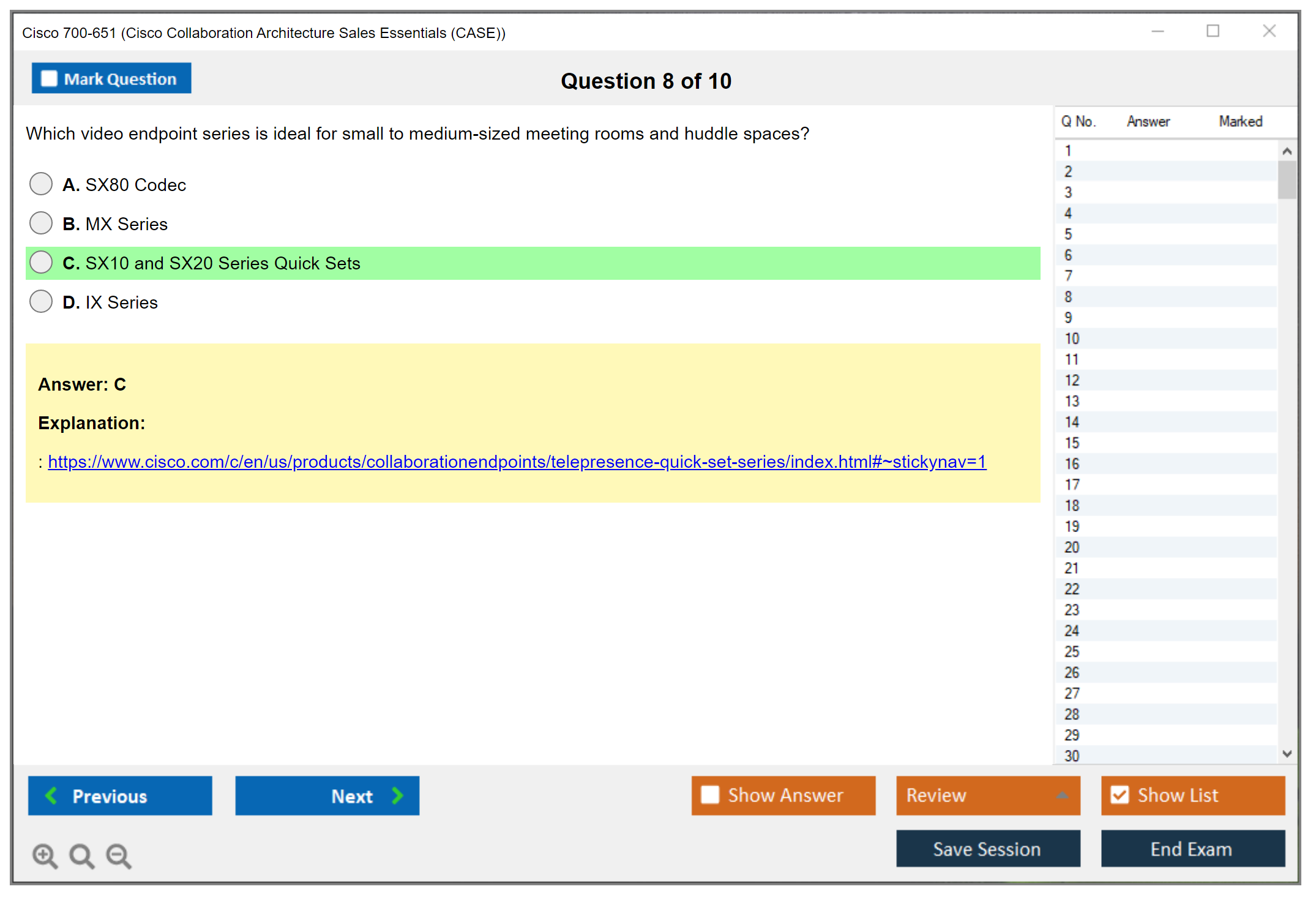Click the left arrow on Previous button
Viewport: 1316px width, 900px height.
[51, 795]
